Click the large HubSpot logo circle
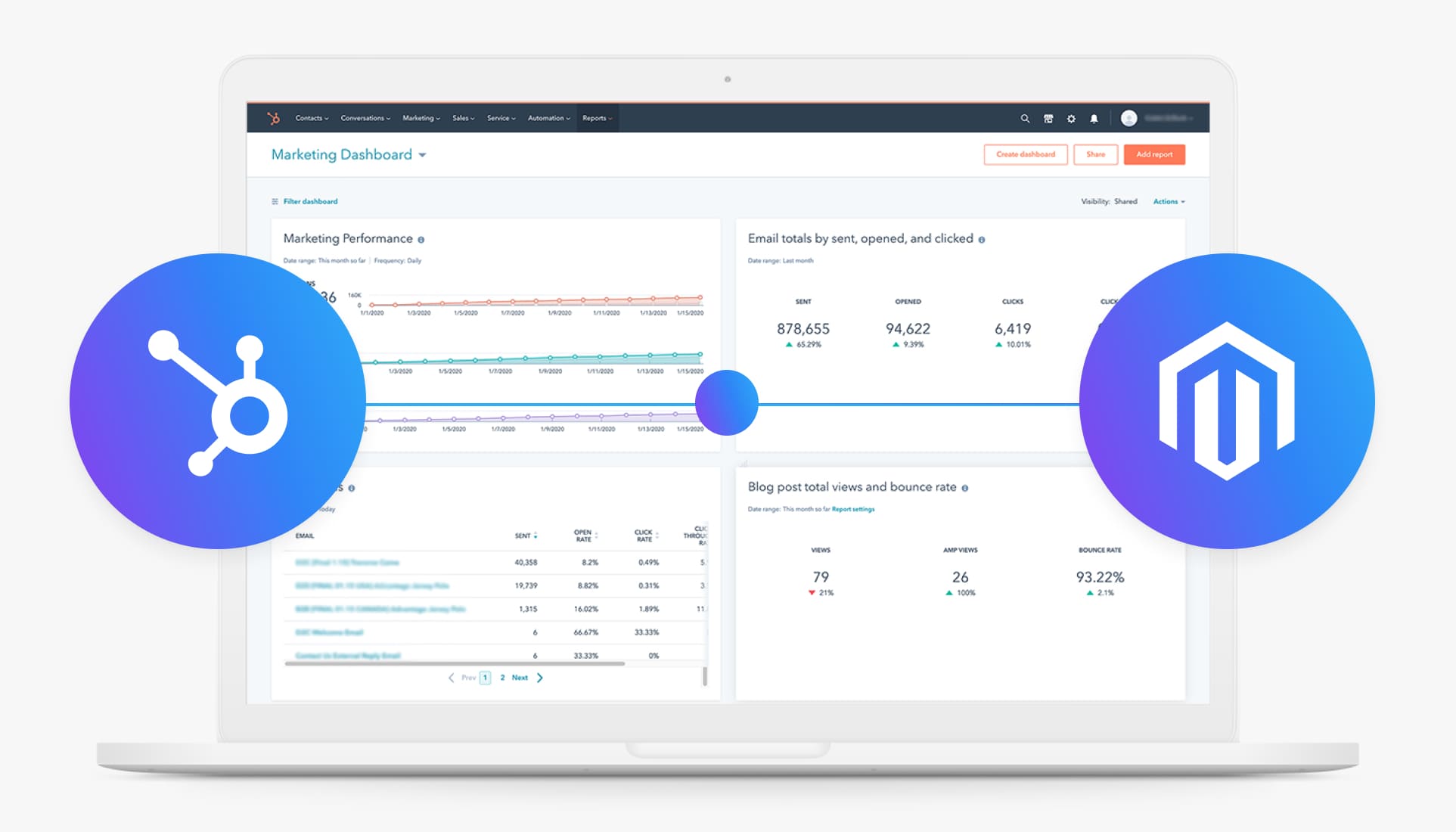This screenshot has width=1456, height=832. 218,401
